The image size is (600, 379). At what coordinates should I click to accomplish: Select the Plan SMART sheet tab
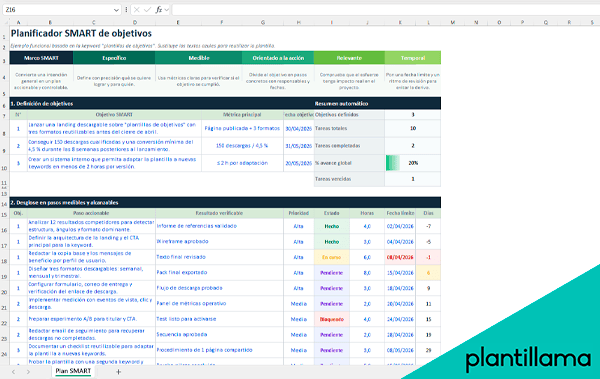click(x=73, y=371)
